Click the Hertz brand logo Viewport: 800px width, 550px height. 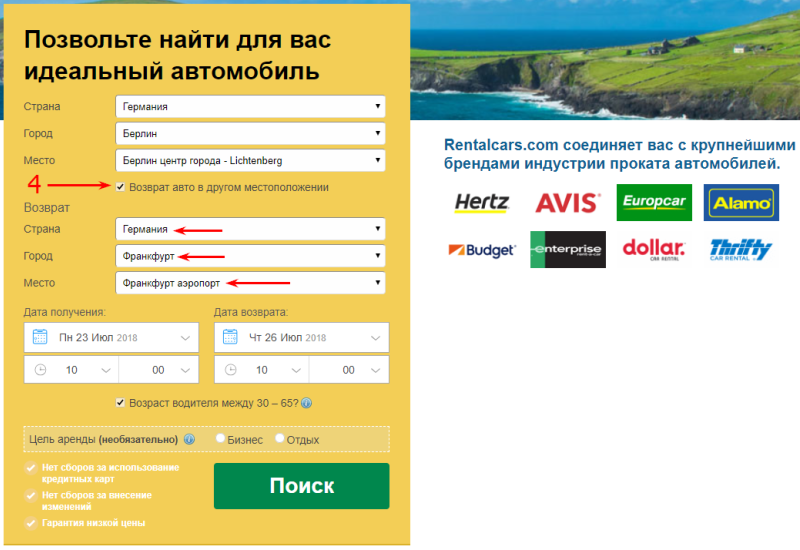[x=482, y=203]
